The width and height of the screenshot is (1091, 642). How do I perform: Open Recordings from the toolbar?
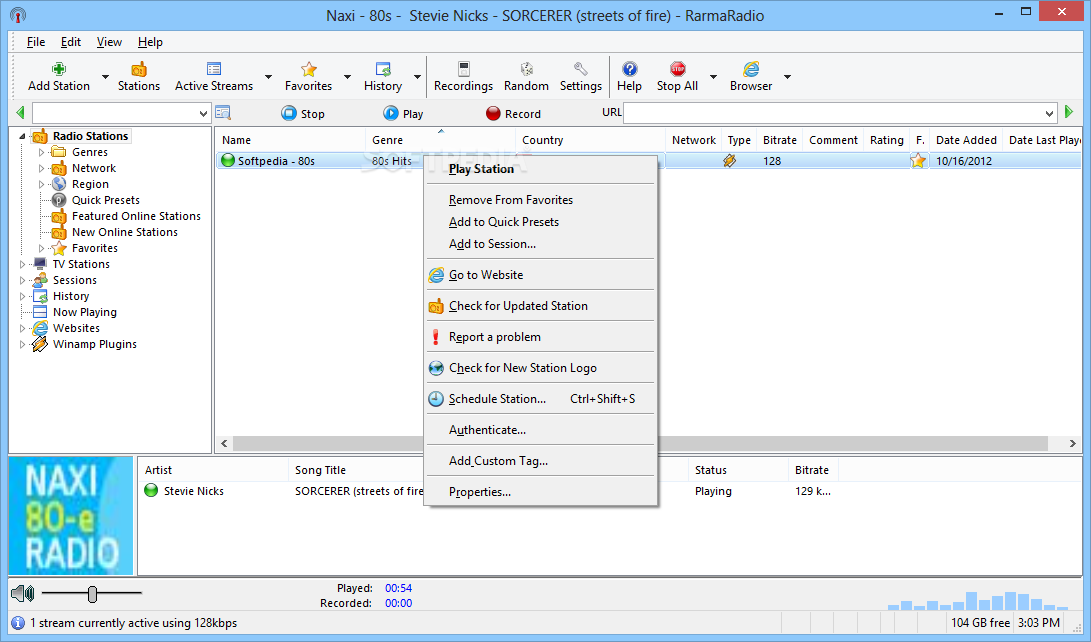463,77
